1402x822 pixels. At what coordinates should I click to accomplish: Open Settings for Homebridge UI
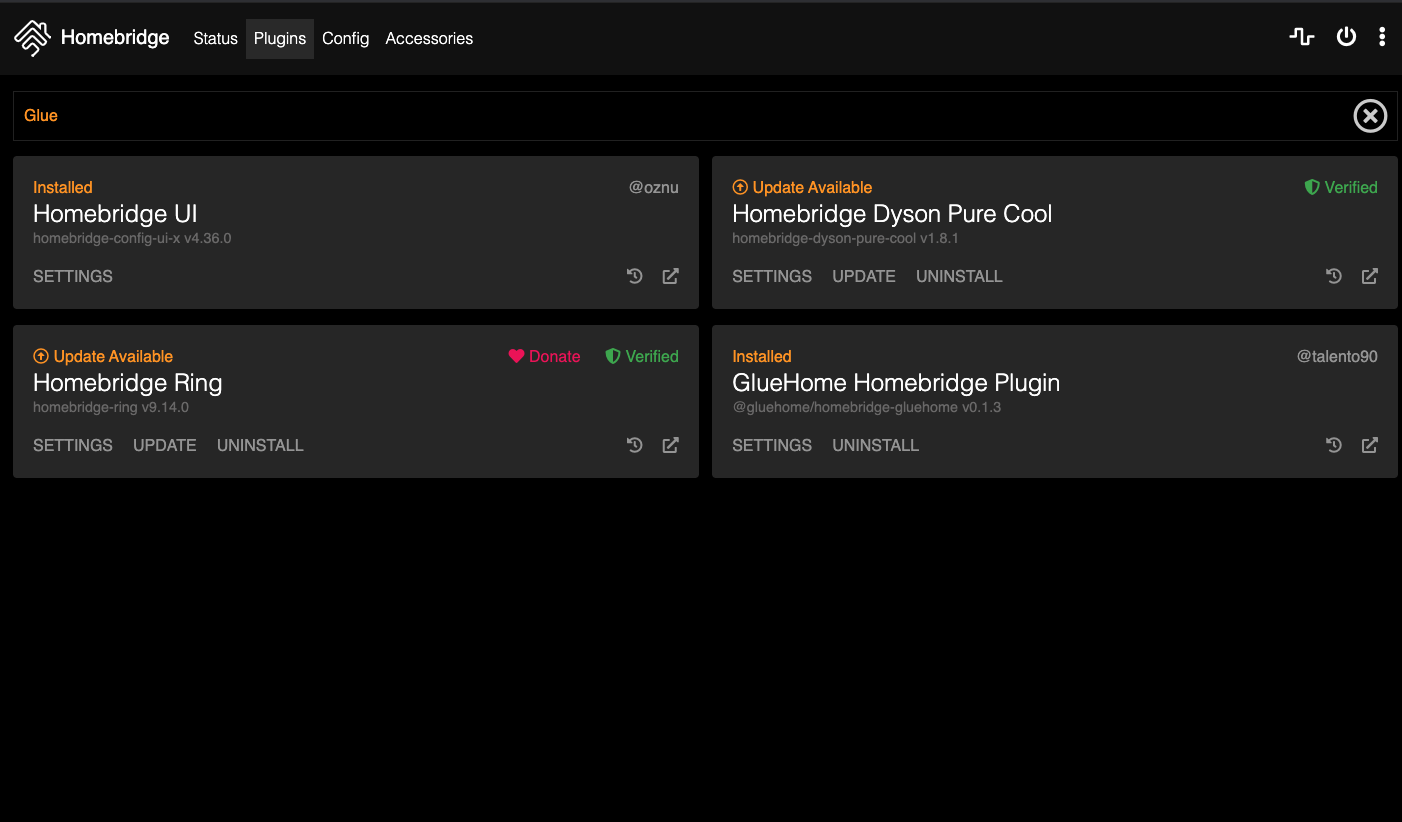[73, 276]
